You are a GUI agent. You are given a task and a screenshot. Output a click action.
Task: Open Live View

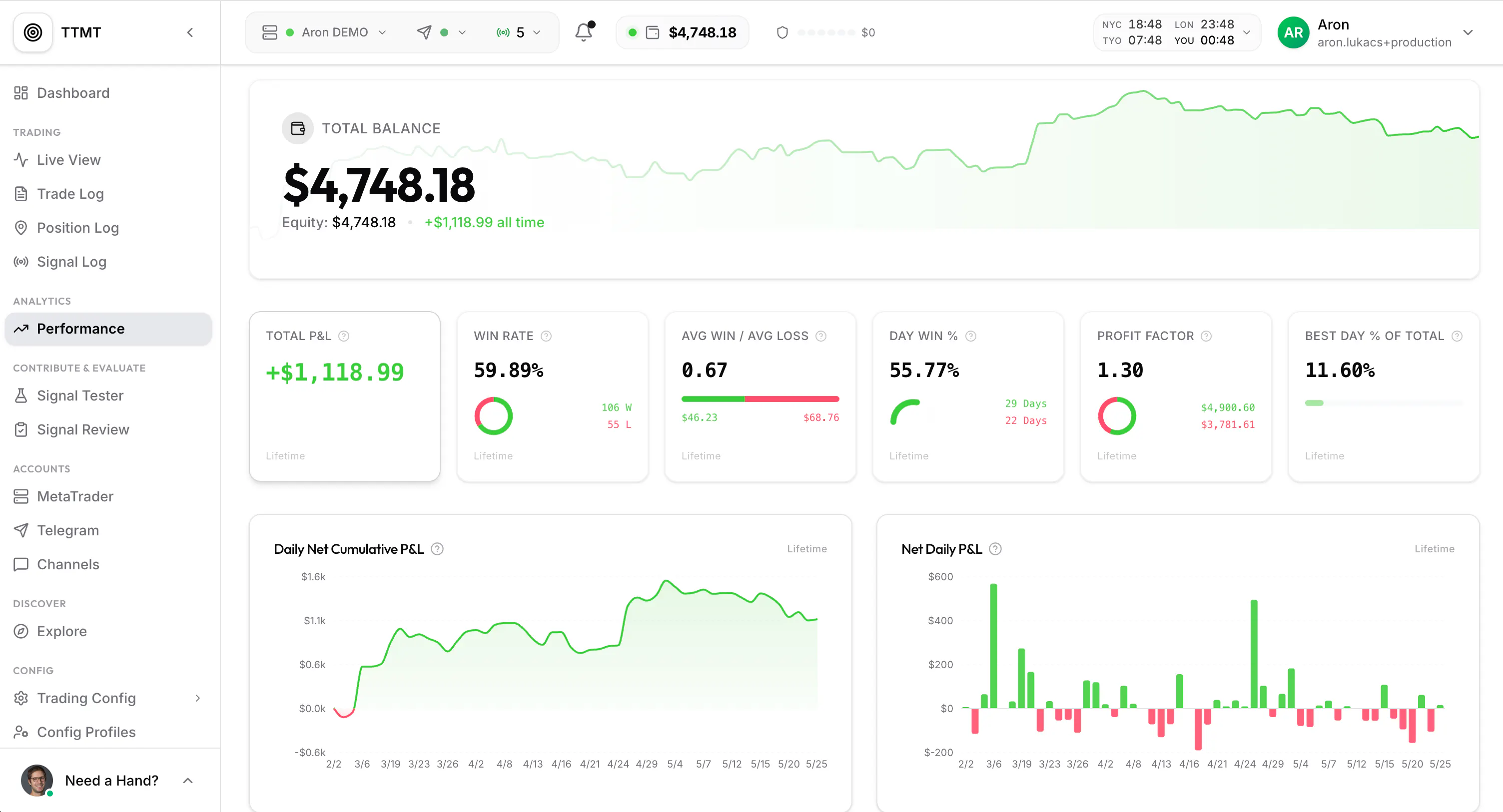point(108,160)
